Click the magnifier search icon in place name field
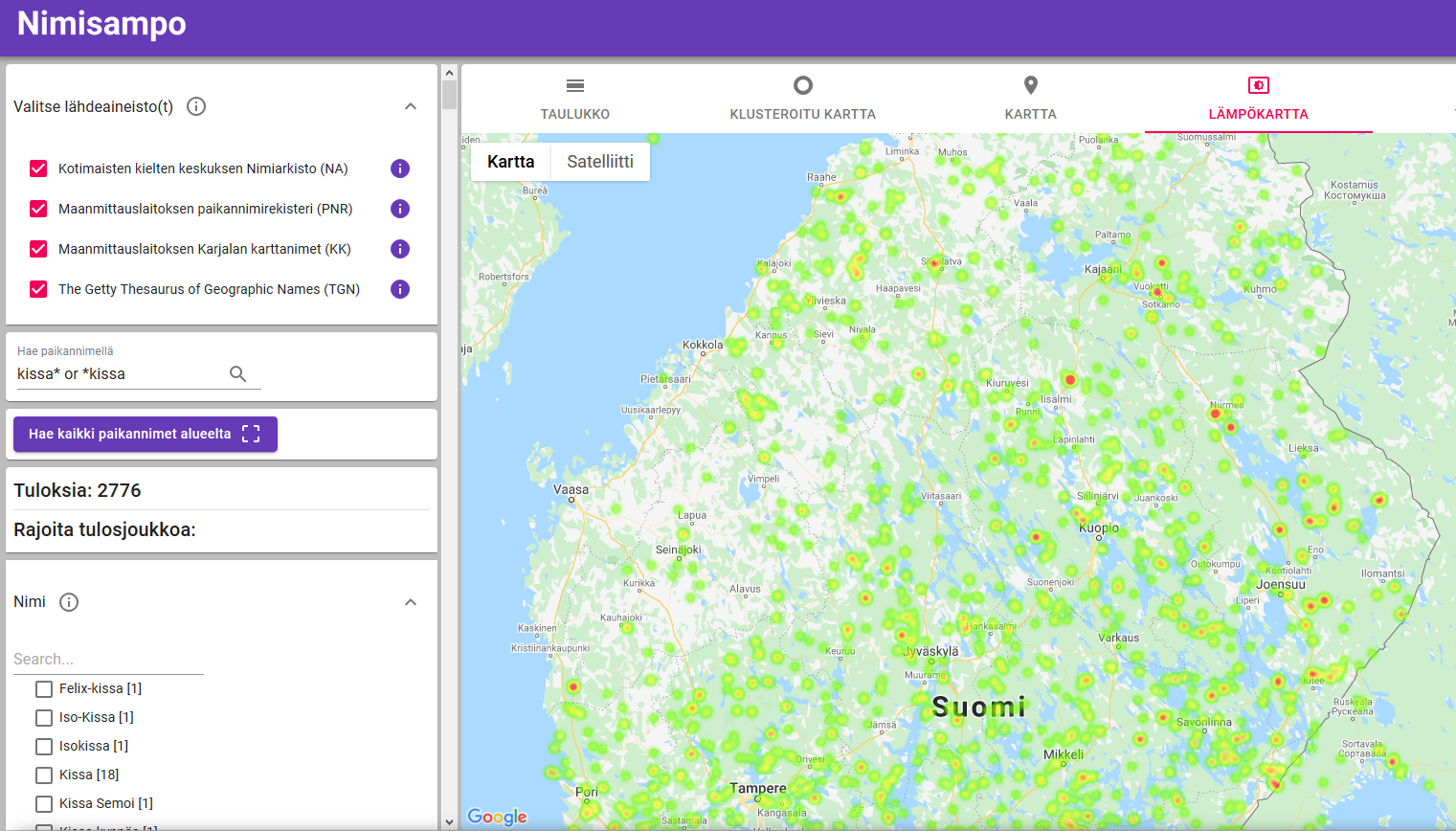Screen dimensions: 1456x831 pyautogui.click(x=238, y=374)
